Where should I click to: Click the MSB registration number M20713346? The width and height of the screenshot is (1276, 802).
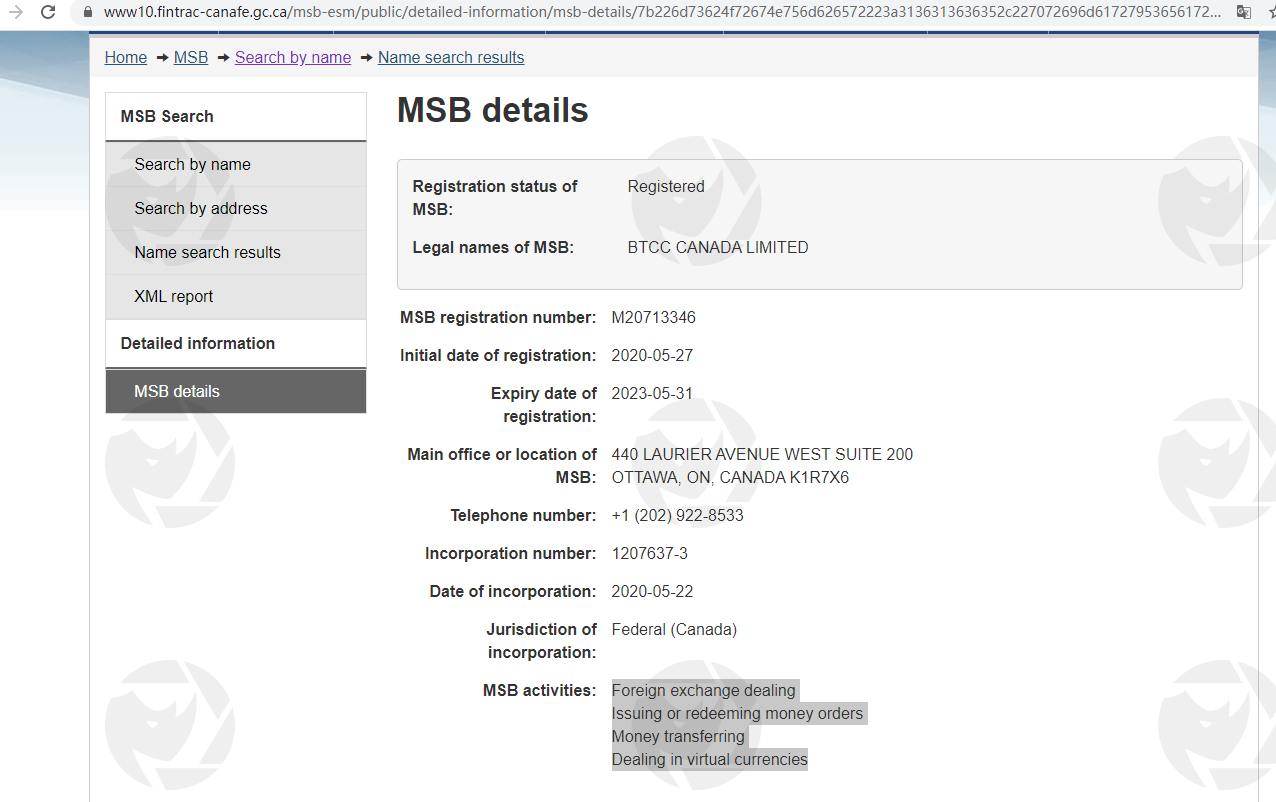(x=654, y=318)
